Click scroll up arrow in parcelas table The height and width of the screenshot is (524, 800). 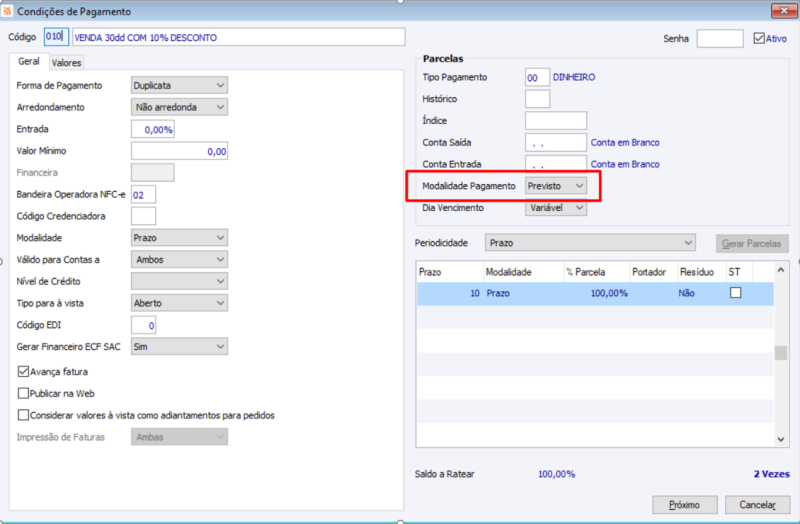(781, 270)
